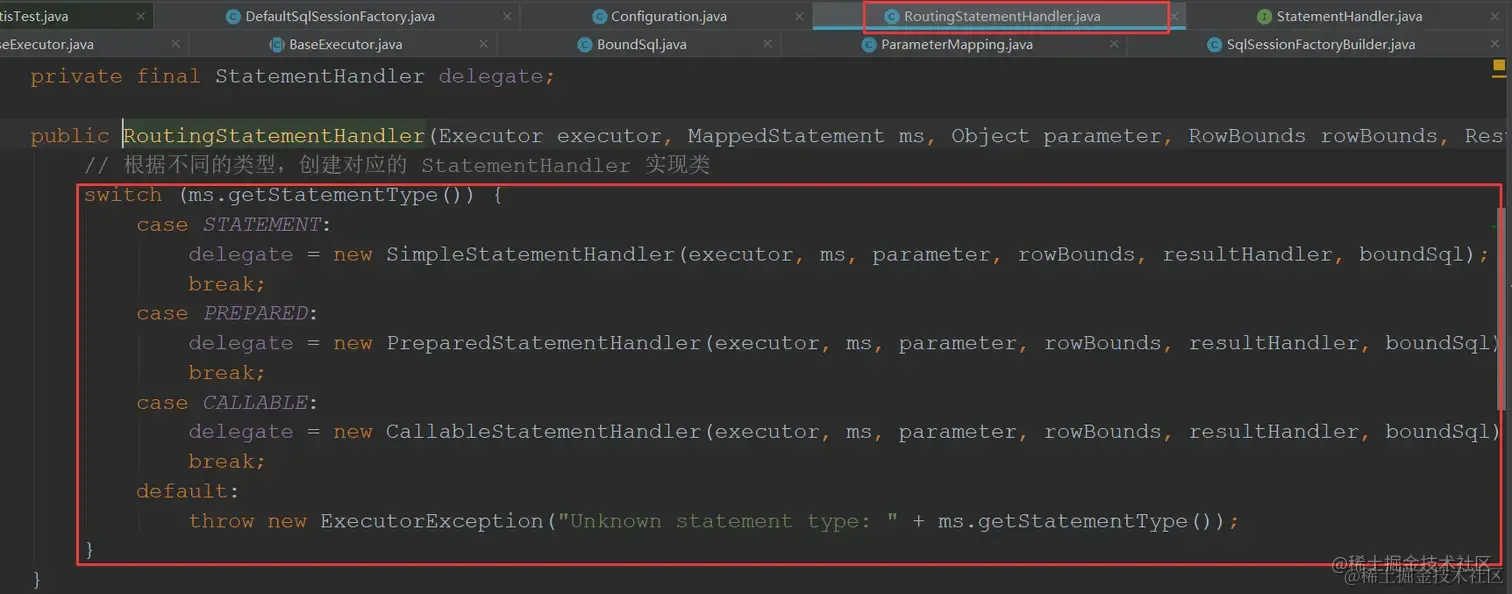Click the PREPARED case label
The image size is (1512, 594).
tap(256, 313)
